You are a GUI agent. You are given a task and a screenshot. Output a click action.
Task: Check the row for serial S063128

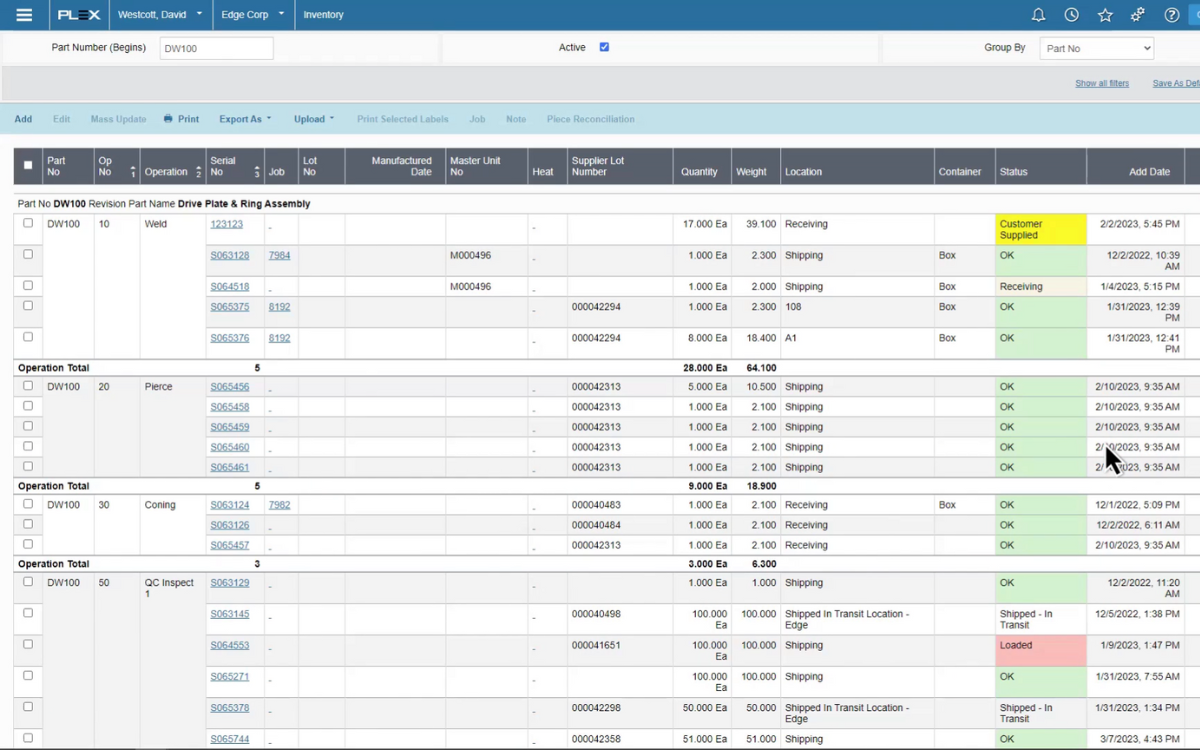[x=27, y=255]
